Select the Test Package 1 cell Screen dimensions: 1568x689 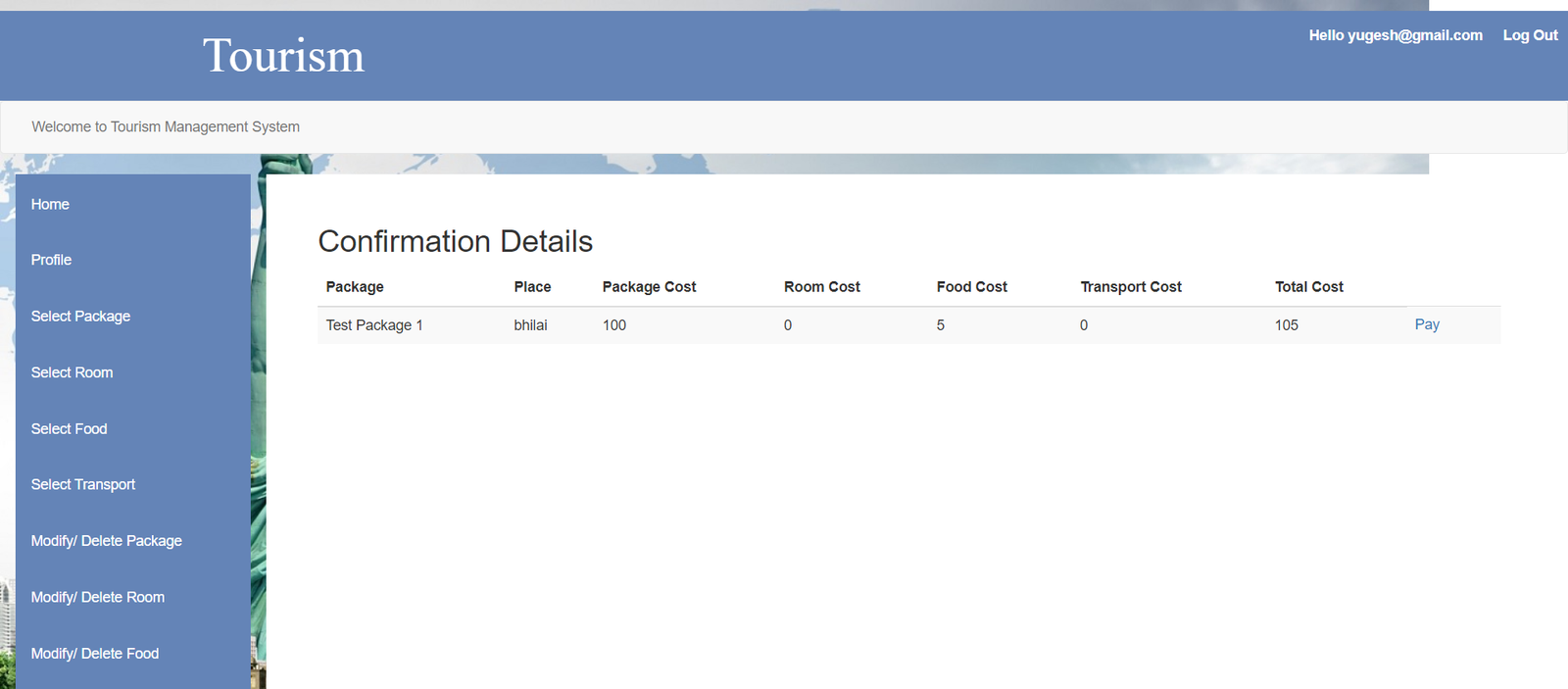click(374, 325)
